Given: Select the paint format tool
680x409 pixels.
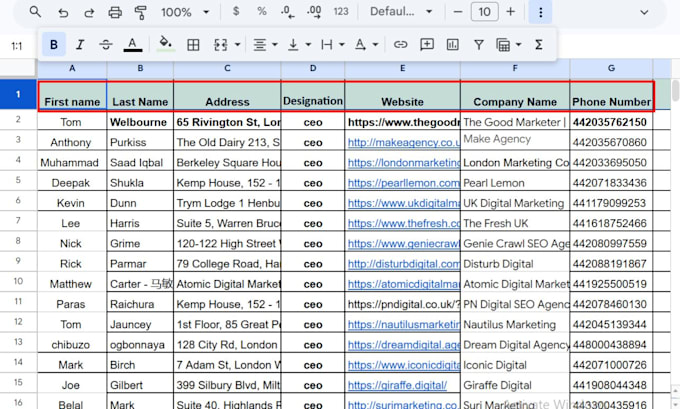Looking at the screenshot, I should [x=141, y=12].
